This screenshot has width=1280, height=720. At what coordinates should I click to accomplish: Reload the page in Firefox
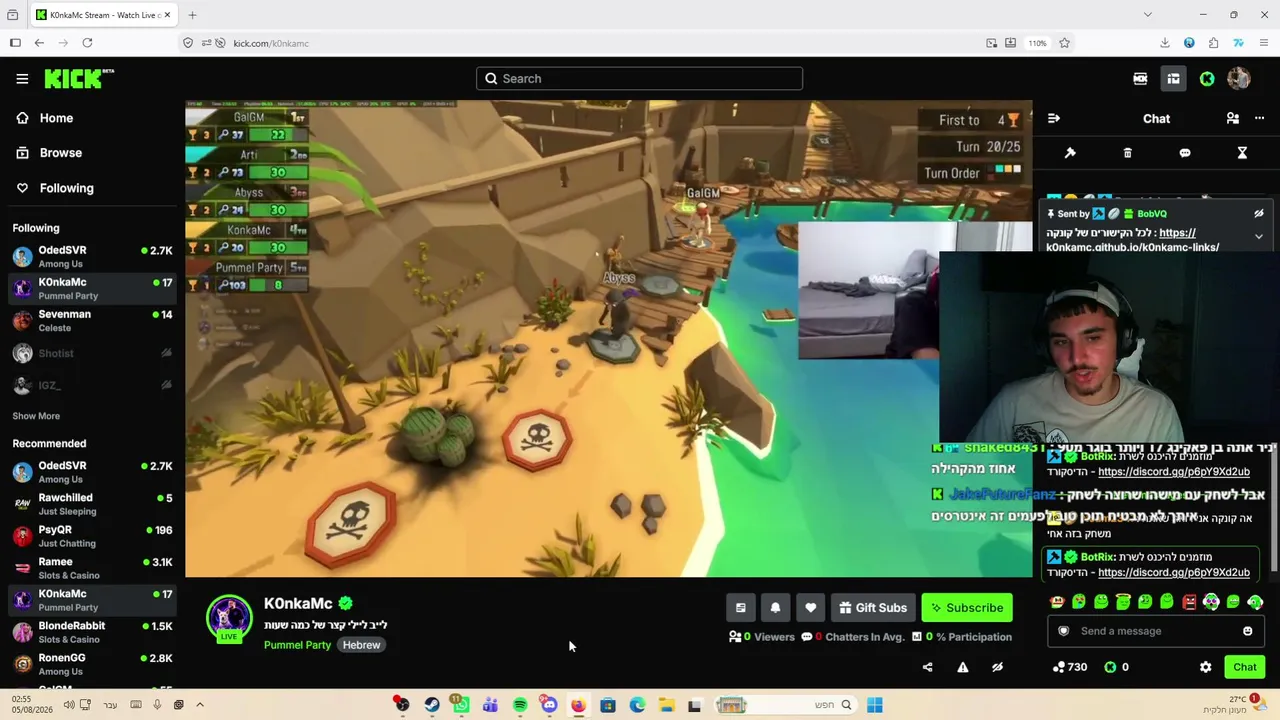[87, 43]
